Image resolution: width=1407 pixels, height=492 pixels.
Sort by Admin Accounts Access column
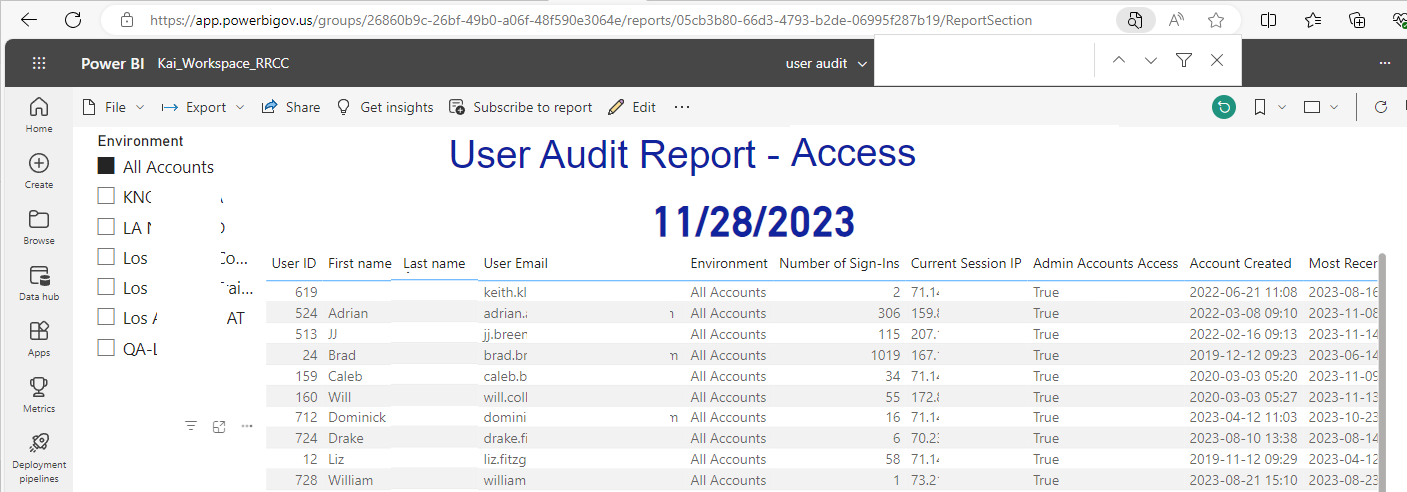tap(1106, 264)
